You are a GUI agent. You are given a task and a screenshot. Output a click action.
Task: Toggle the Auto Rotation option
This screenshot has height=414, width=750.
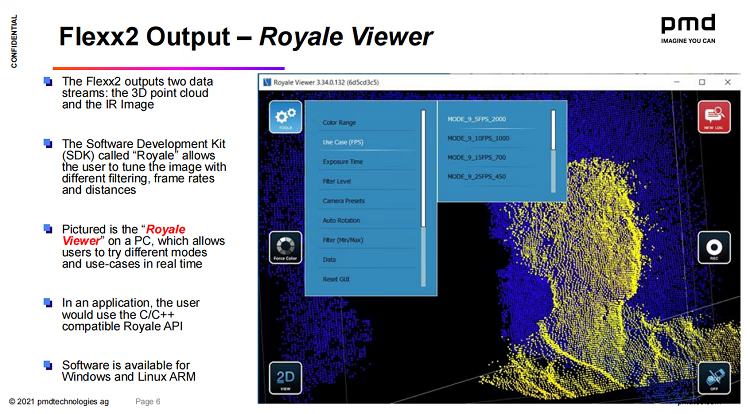[x=341, y=219]
